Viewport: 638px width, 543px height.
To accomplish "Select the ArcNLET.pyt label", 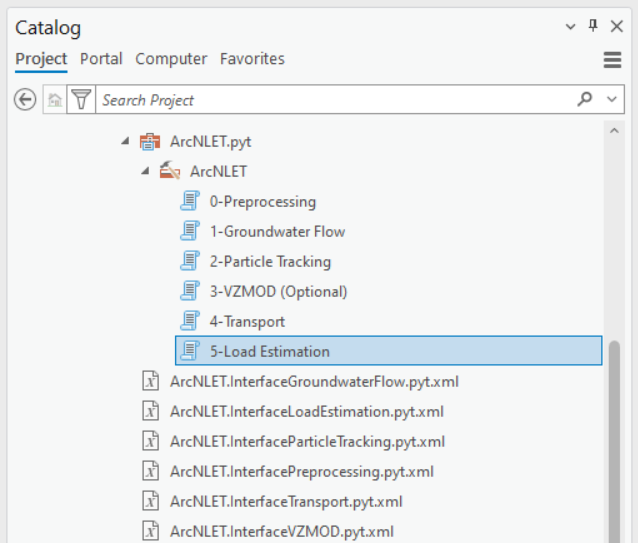I will pyautogui.click(x=210, y=142).
